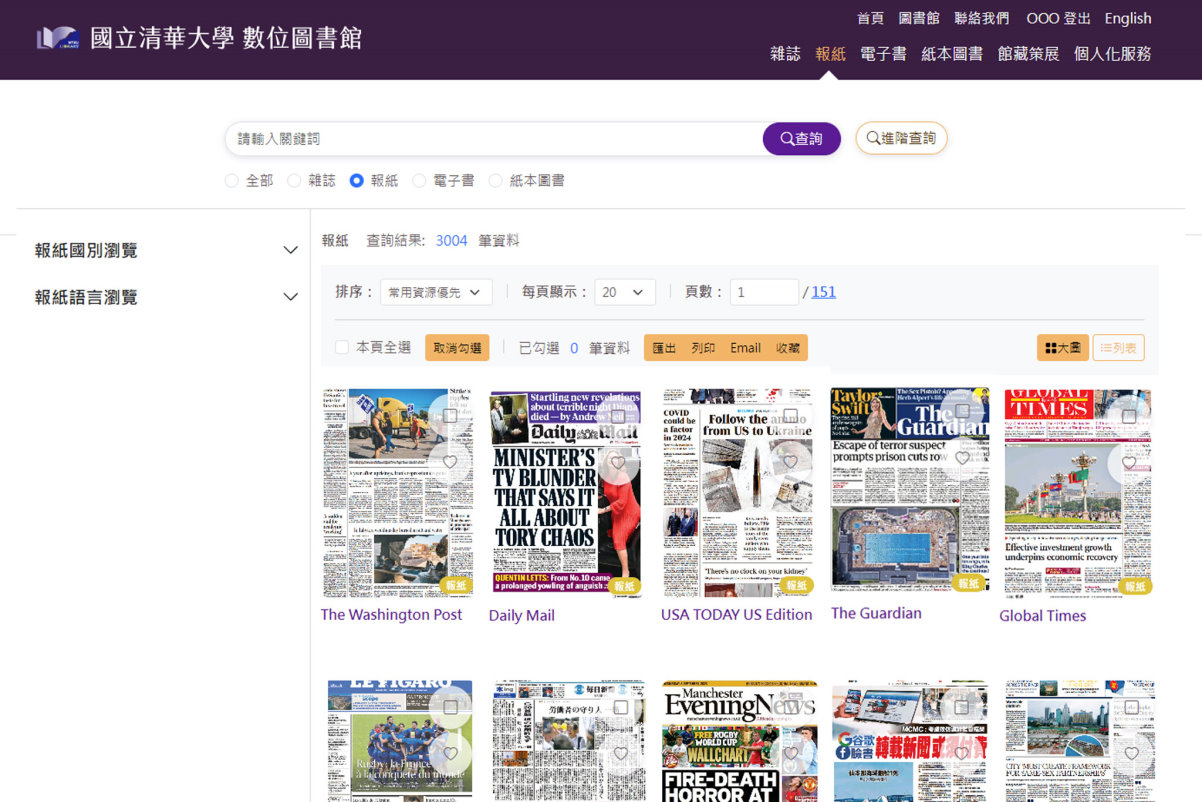Open Le Figaro cover thumbnail

click(399, 741)
